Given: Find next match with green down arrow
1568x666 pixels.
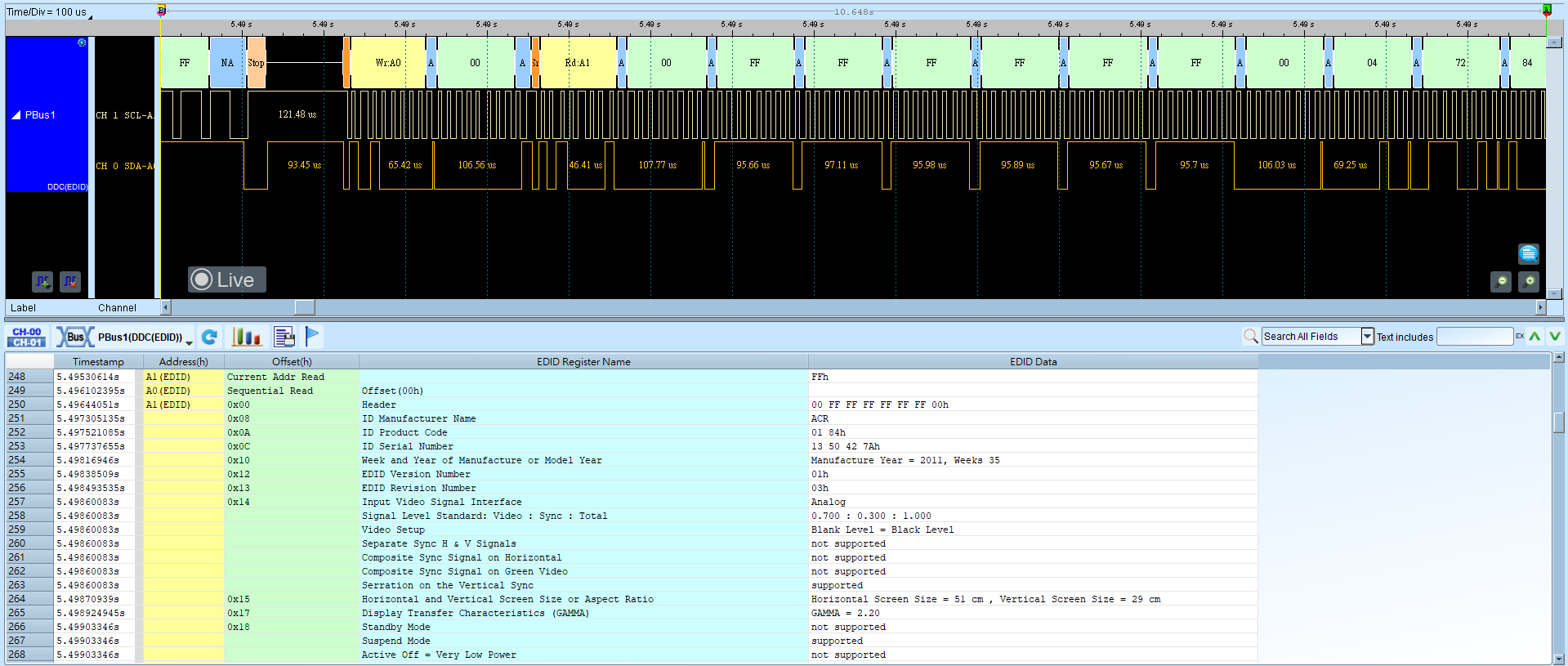Looking at the screenshot, I should pos(1555,336).
